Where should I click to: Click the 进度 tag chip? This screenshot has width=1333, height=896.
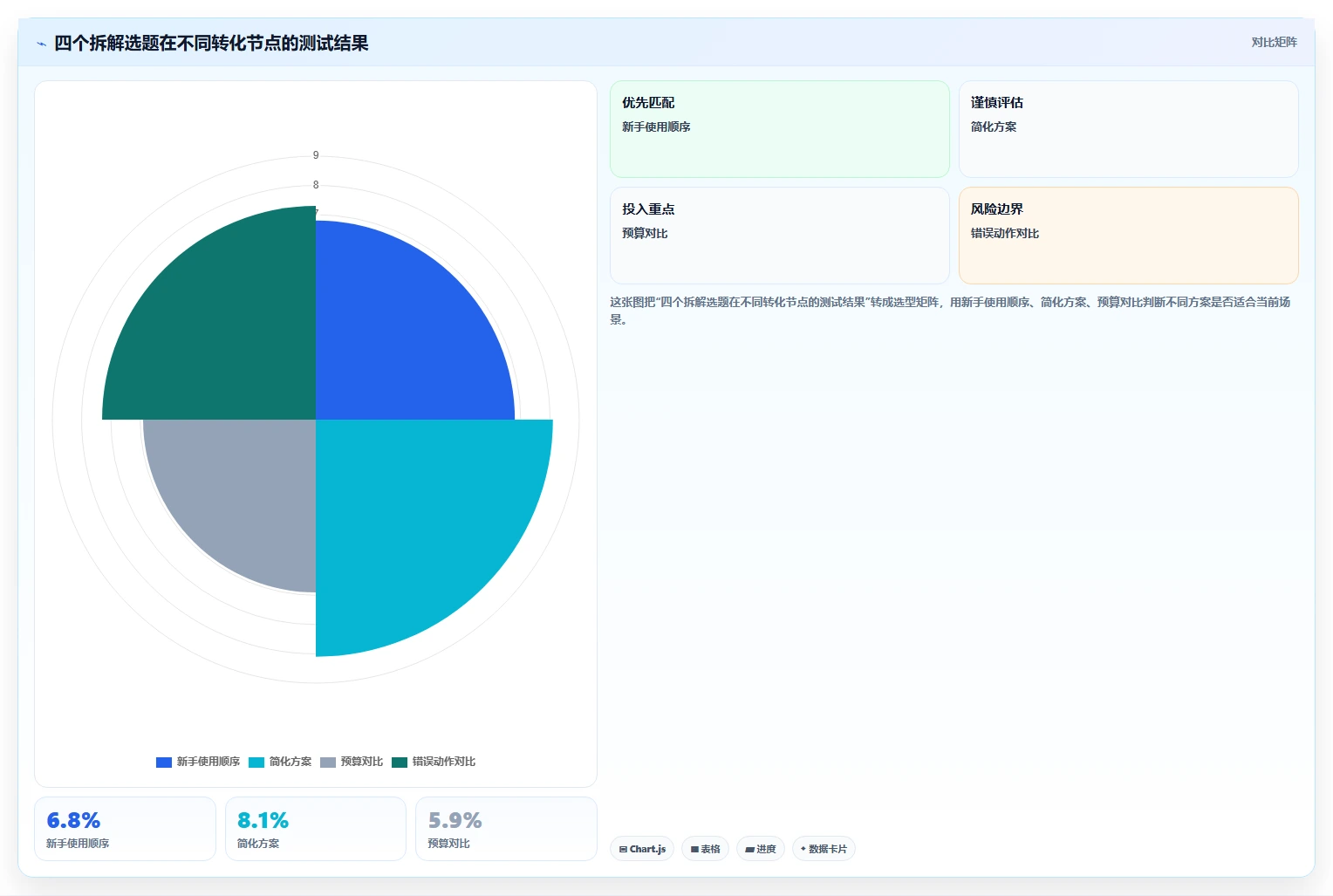[x=761, y=849]
